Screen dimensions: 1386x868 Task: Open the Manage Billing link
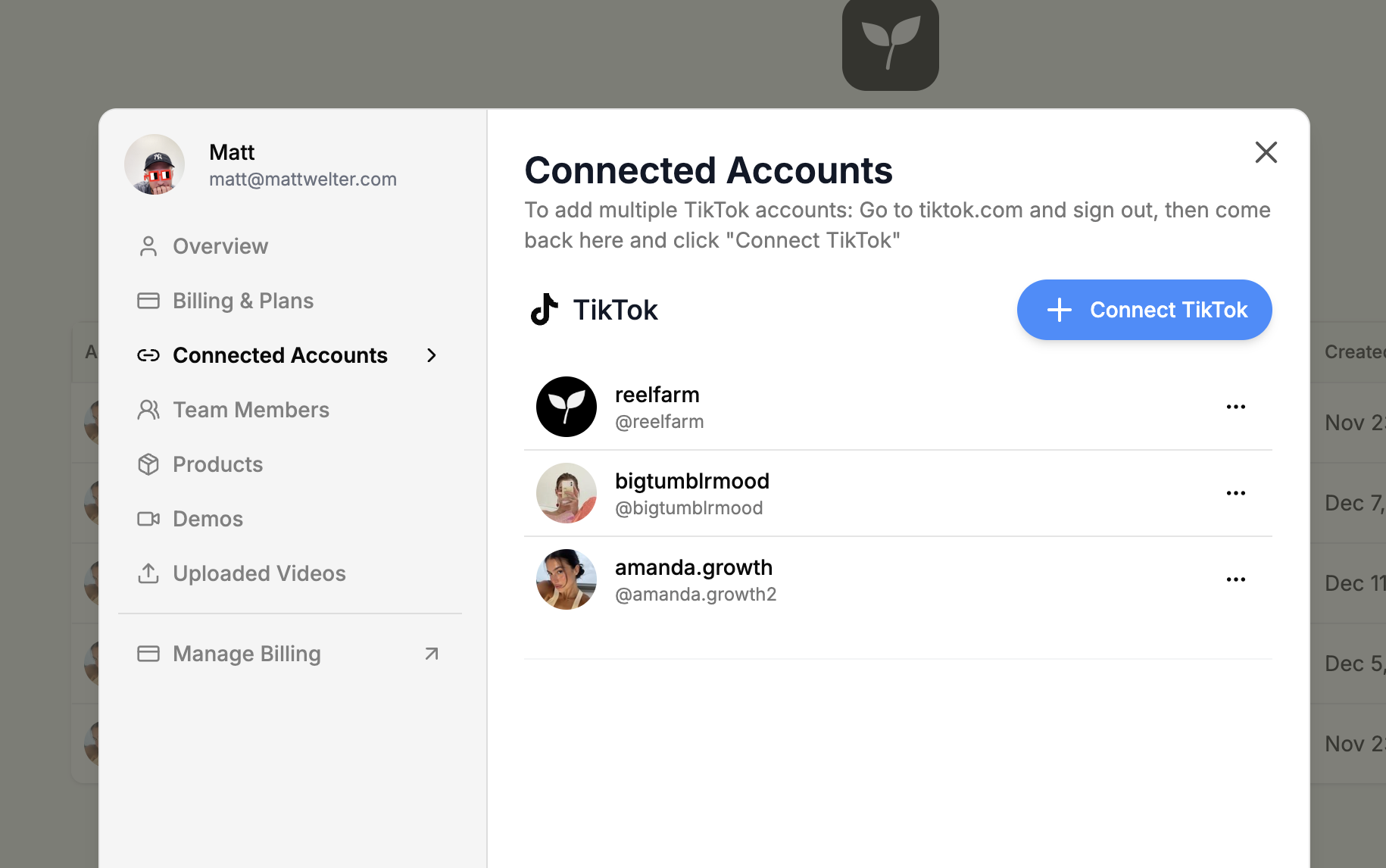[x=246, y=654]
